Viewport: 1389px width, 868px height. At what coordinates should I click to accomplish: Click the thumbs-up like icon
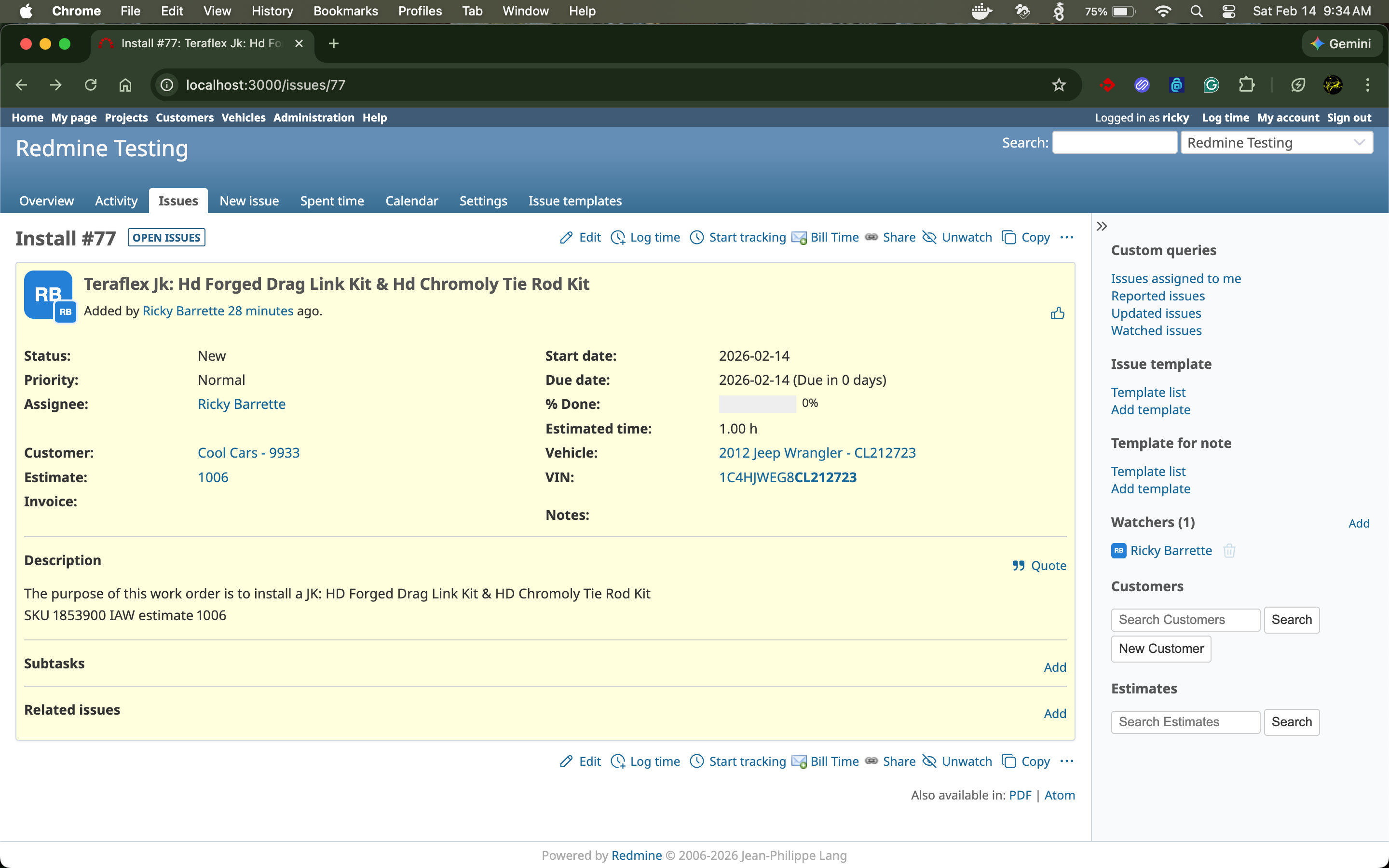pos(1057,313)
